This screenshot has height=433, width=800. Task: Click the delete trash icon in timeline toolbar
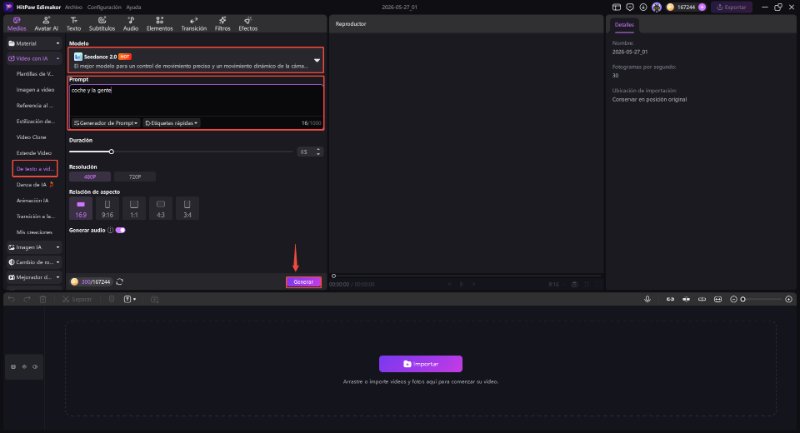43,299
